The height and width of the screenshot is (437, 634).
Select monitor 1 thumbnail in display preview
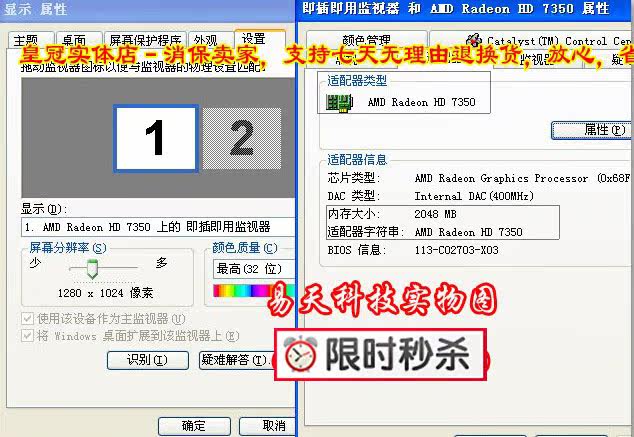tap(156, 138)
